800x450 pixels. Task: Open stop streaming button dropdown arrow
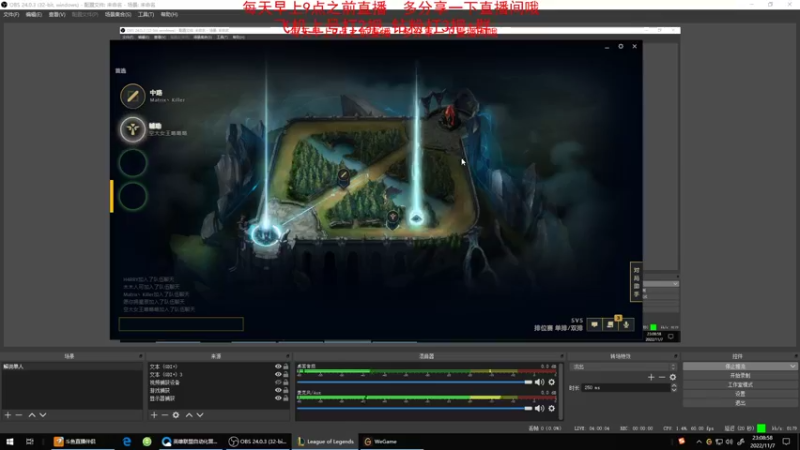coord(792,366)
